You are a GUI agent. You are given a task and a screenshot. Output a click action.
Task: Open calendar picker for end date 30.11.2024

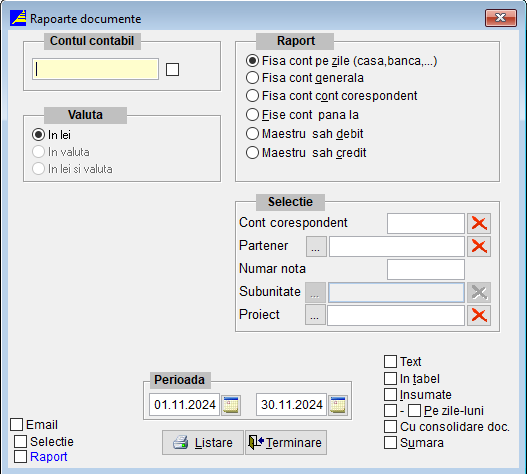[338, 405]
